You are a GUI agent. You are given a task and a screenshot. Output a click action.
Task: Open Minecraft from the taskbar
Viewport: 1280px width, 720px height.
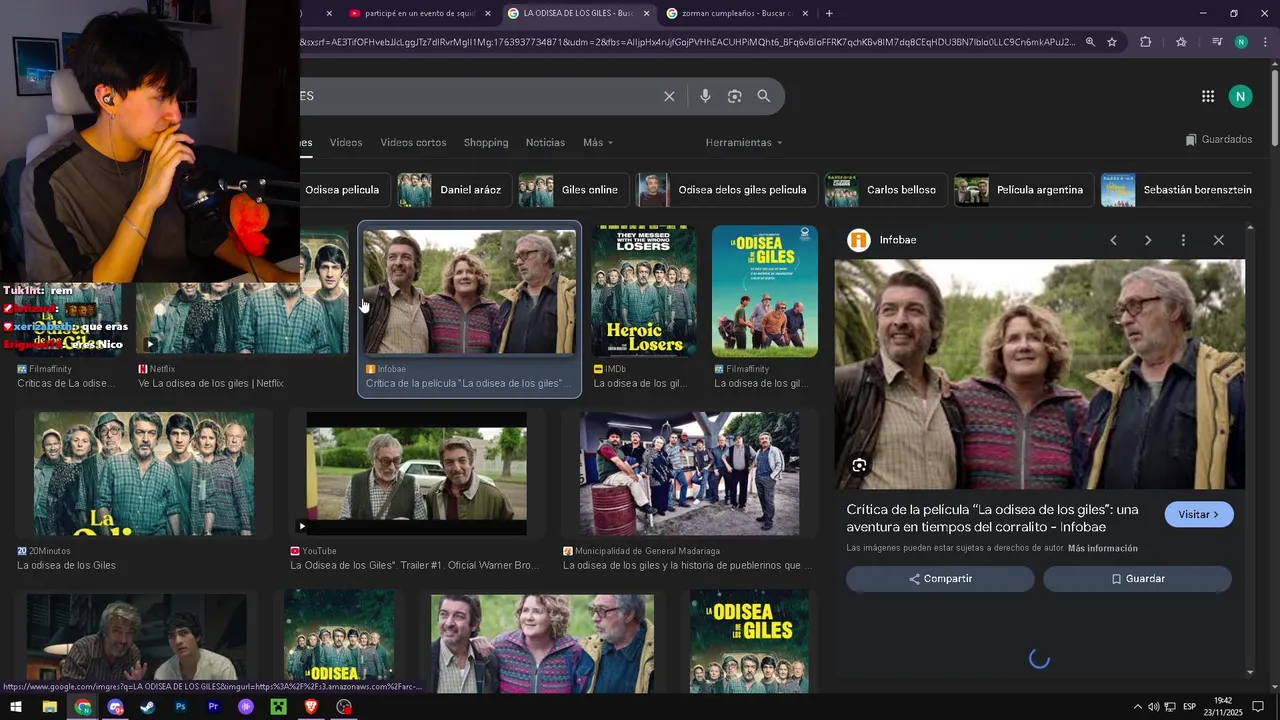[x=278, y=707]
